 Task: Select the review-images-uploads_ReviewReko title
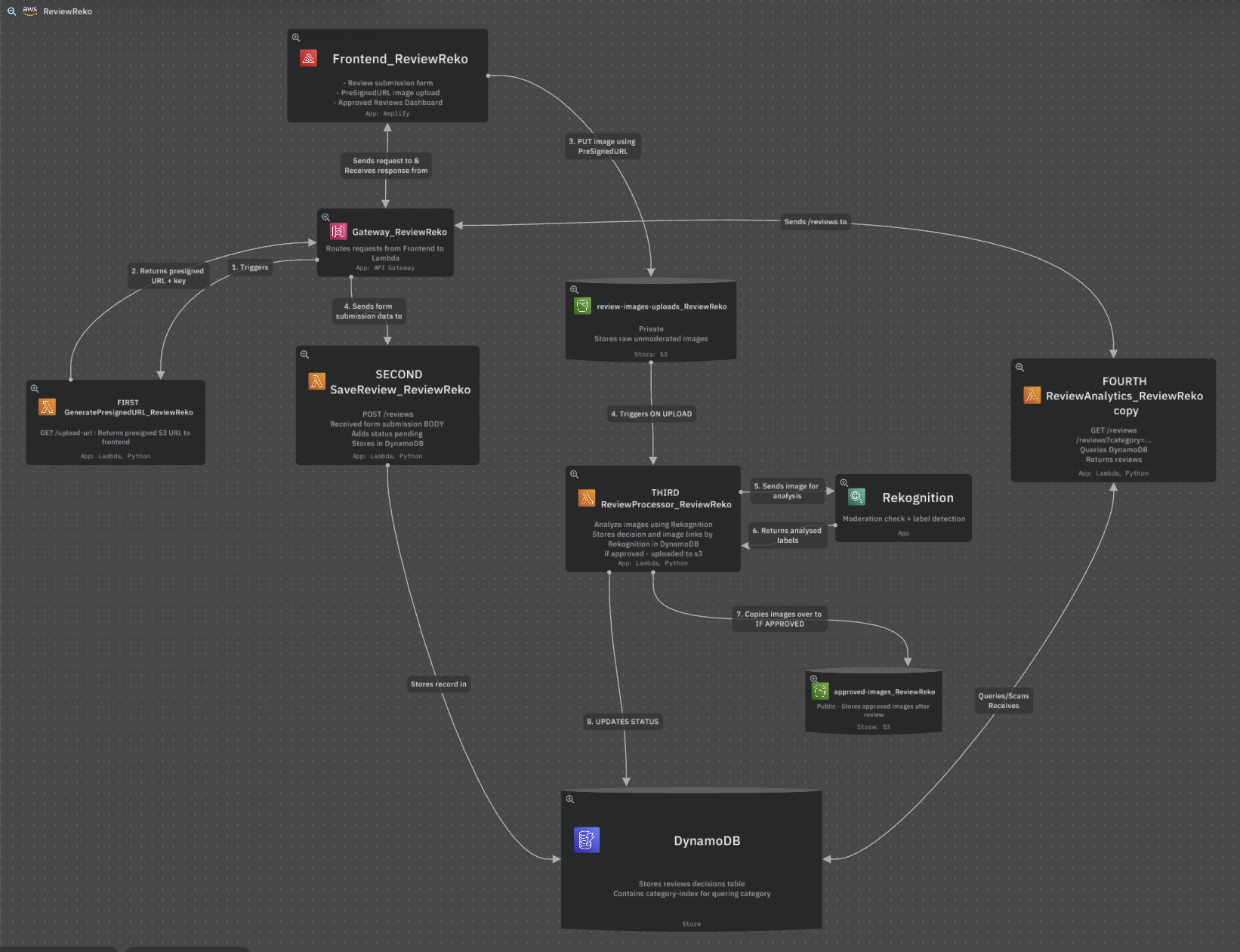click(662, 307)
